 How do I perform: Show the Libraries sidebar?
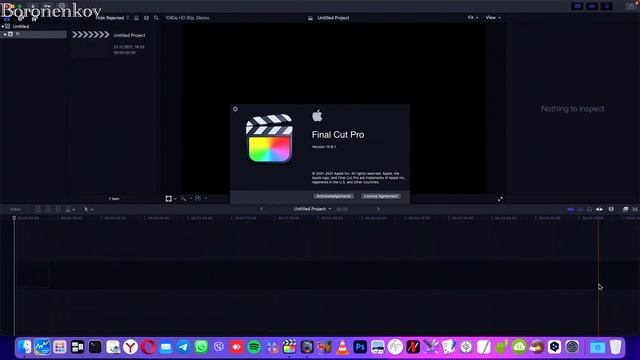click(x=7, y=18)
